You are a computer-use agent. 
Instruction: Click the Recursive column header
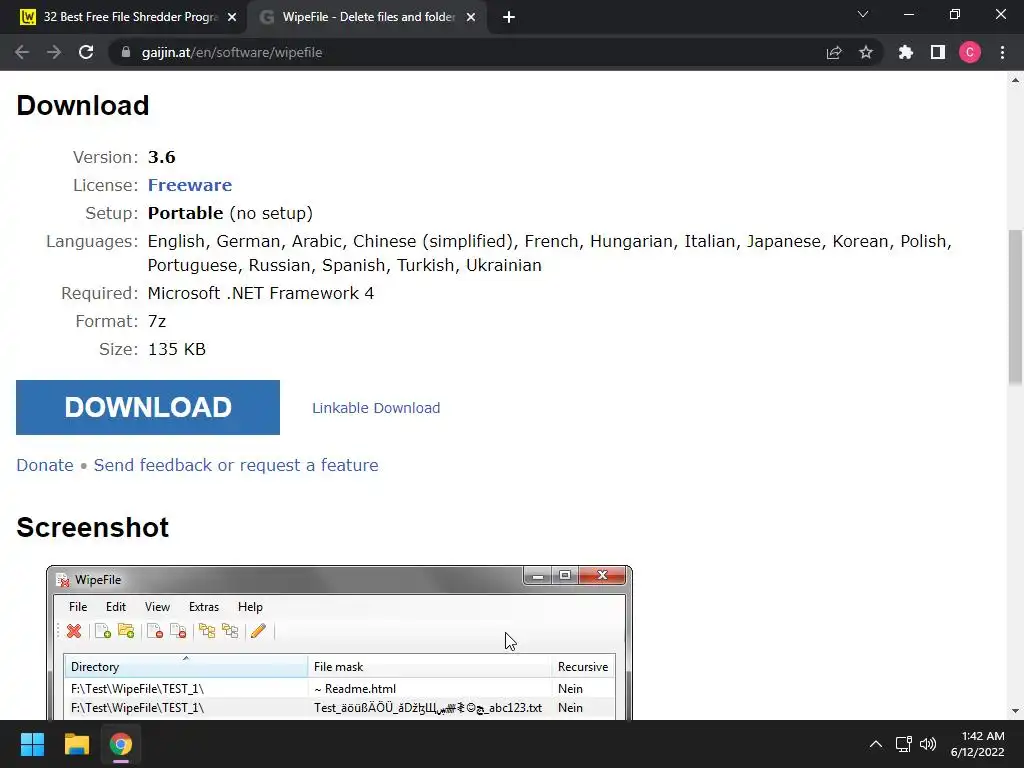(x=583, y=666)
